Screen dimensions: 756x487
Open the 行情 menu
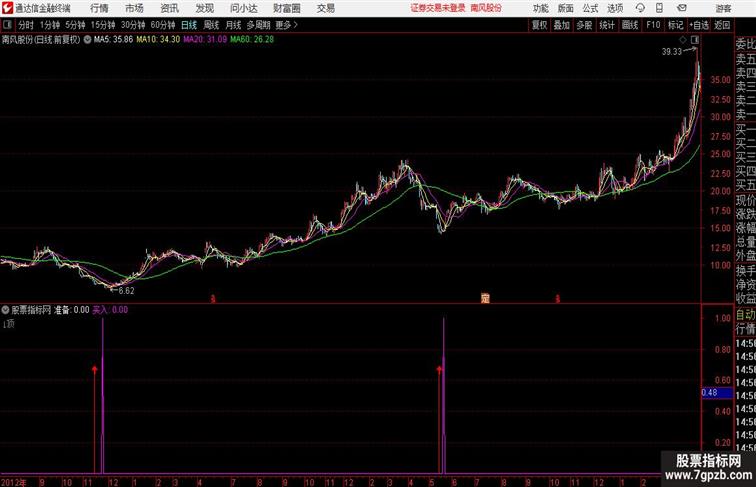(x=99, y=8)
